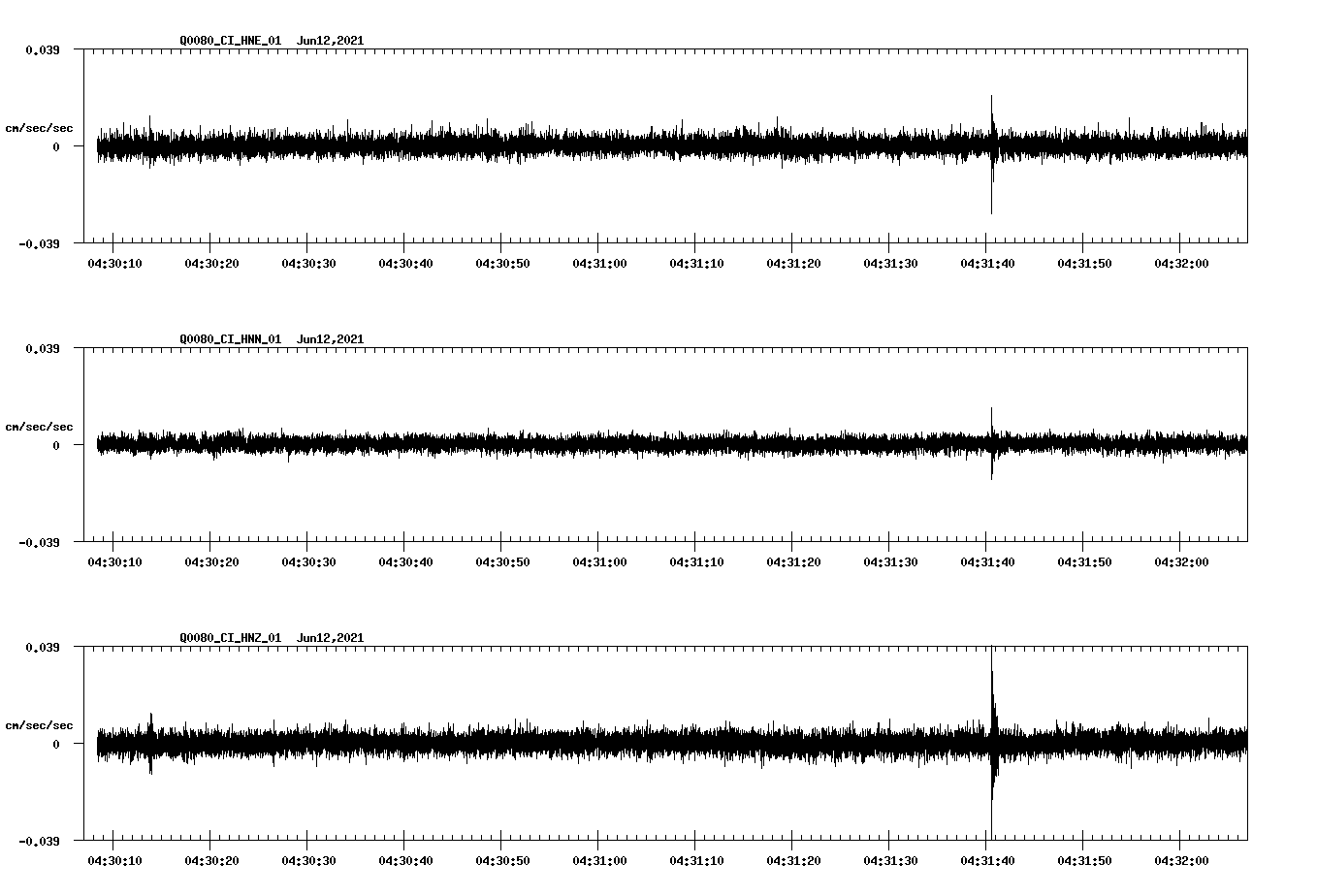This screenshot has width=1317, height=896.
Task: Click the Q0080_CI_HNN_01 plot title
Action: [x=272, y=339]
